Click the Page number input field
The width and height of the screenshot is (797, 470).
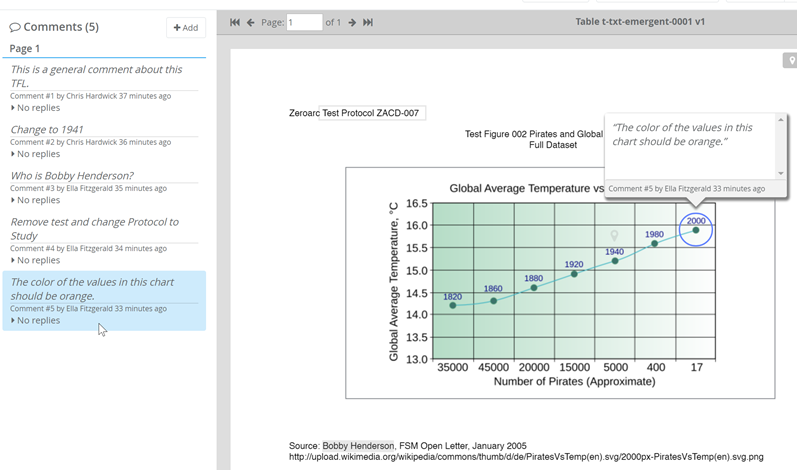pos(304,22)
